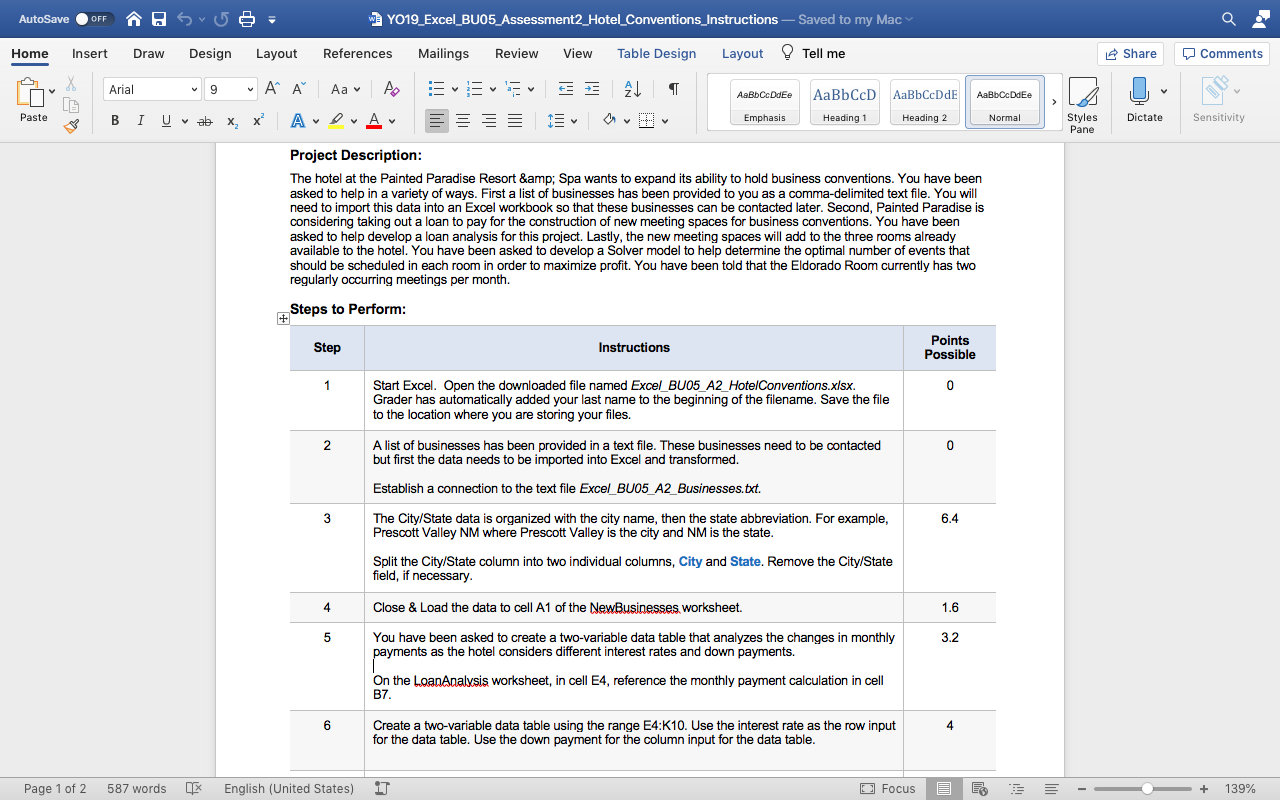Screen dimensions: 1280x800
Task: Switch to the References tab
Action: tap(357, 54)
